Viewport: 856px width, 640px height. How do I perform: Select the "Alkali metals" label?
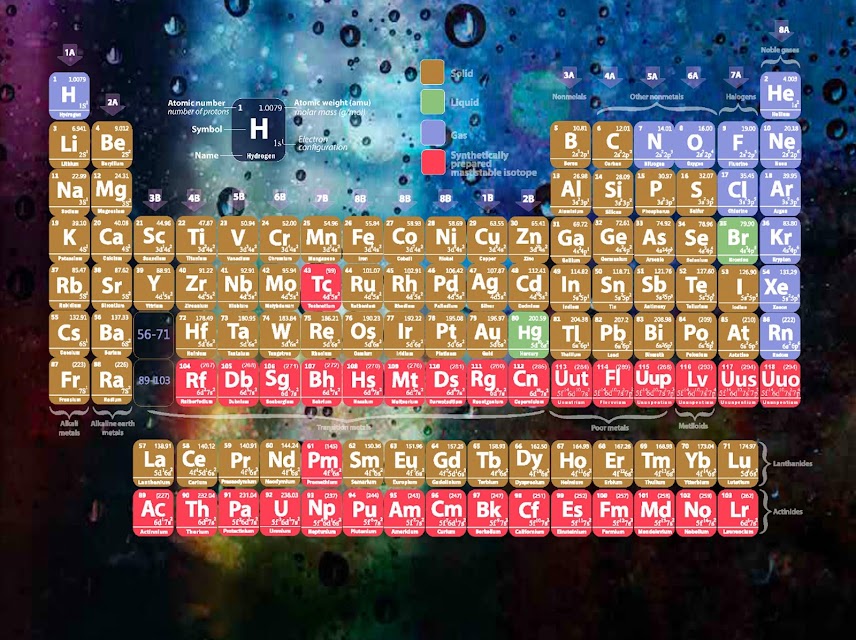tap(69, 428)
